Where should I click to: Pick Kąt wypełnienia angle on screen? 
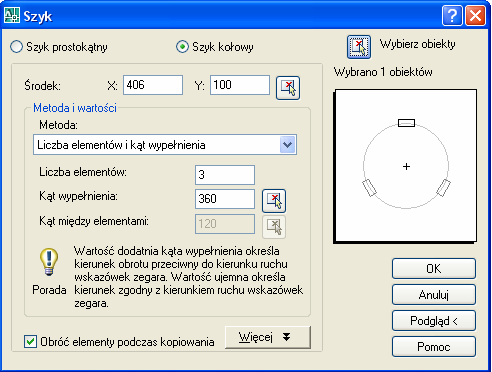click(x=274, y=201)
